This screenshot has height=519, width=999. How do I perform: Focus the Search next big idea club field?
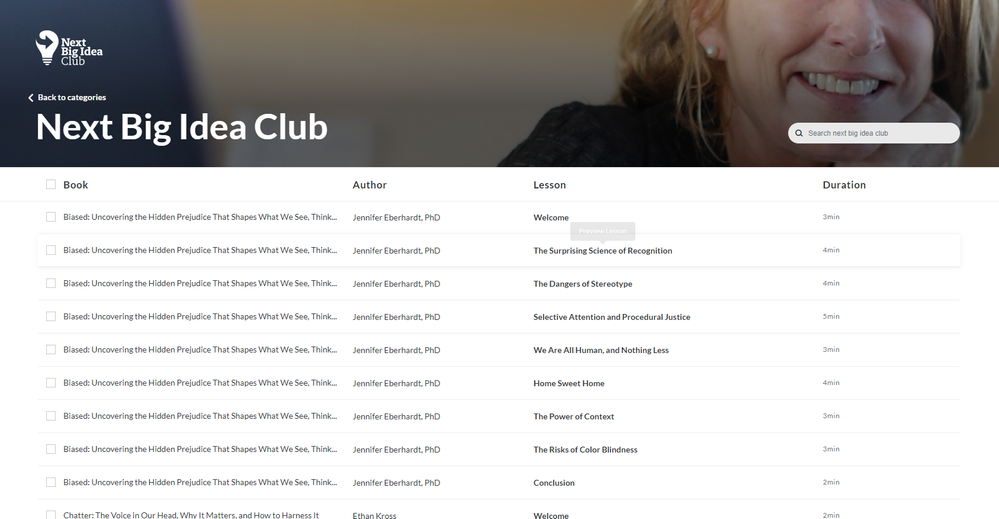click(873, 133)
